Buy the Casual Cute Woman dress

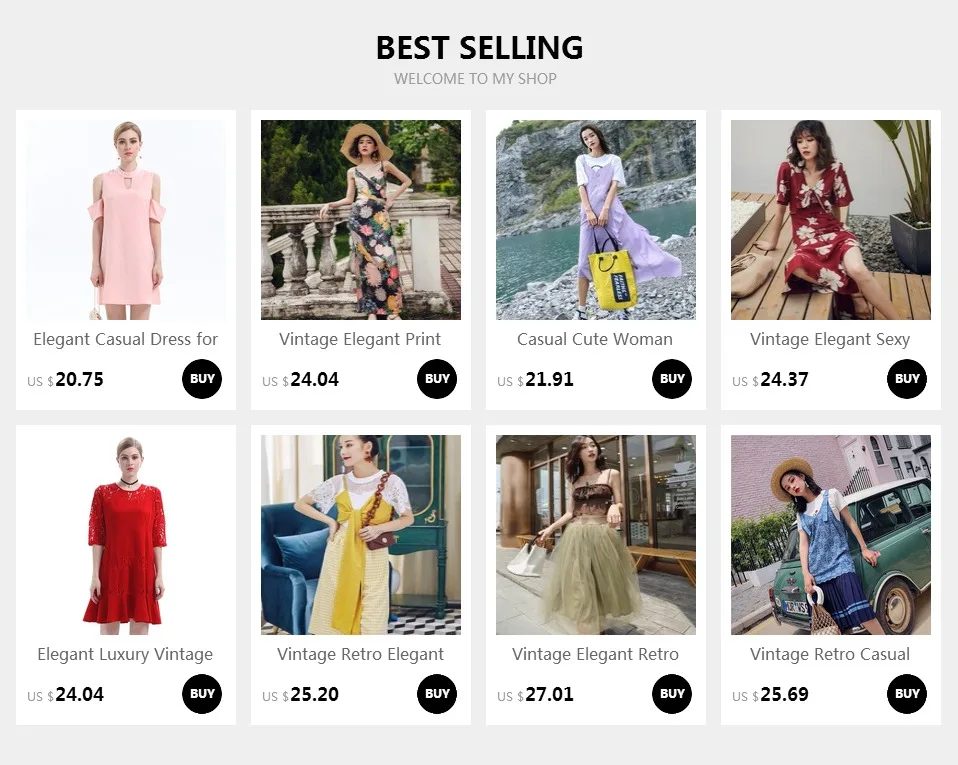tap(672, 379)
